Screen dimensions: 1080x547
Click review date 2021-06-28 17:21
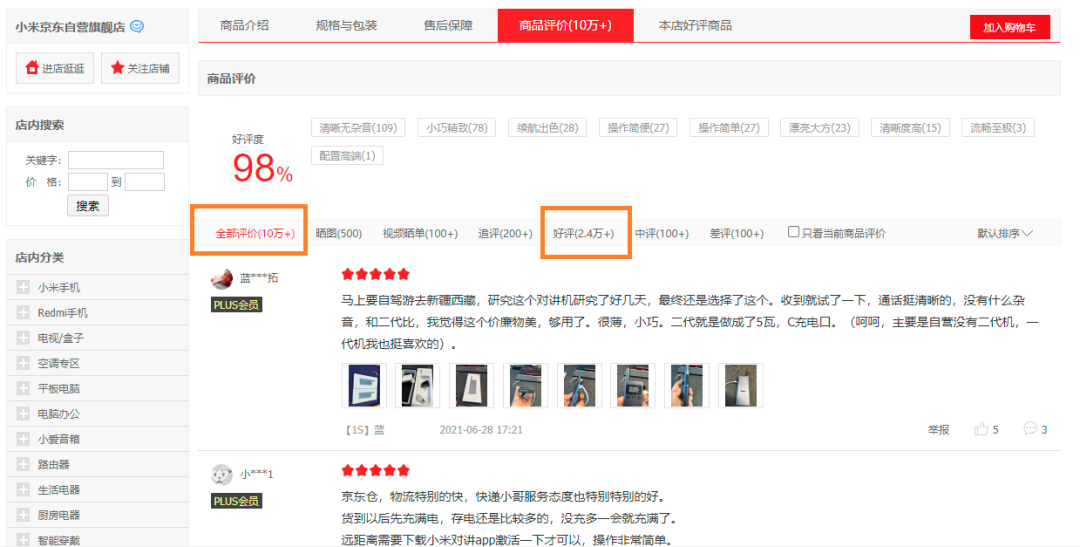pyautogui.click(x=481, y=430)
